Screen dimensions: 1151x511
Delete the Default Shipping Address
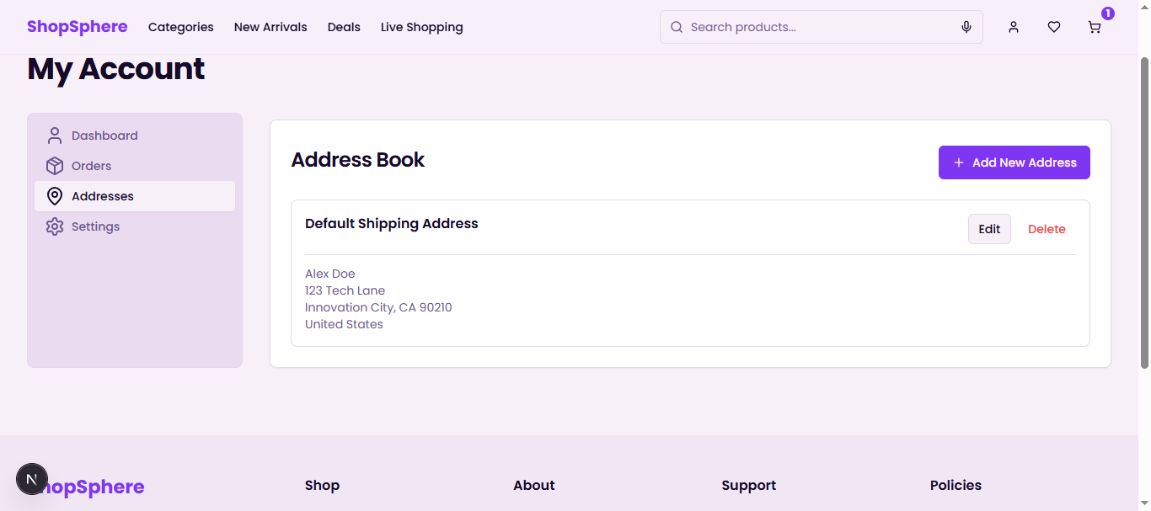1046,229
